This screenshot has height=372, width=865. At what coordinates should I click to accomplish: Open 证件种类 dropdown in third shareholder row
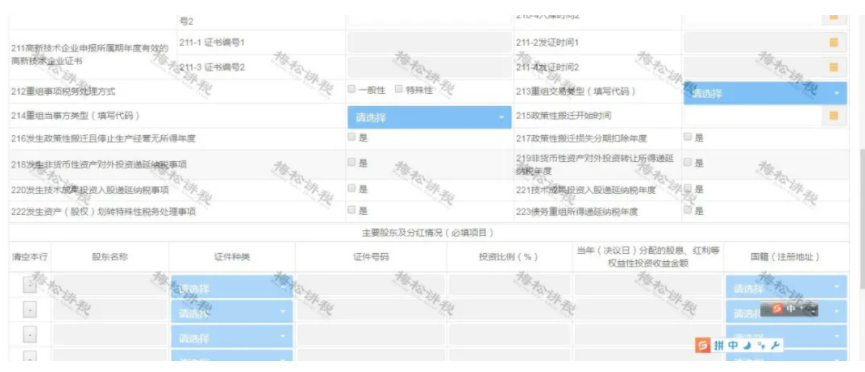coord(232,337)
